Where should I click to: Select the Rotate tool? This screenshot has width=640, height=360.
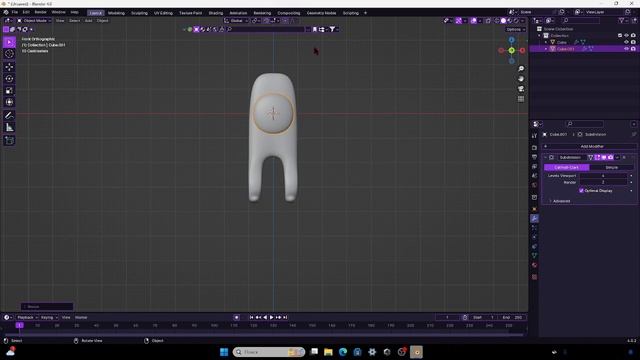9,79
